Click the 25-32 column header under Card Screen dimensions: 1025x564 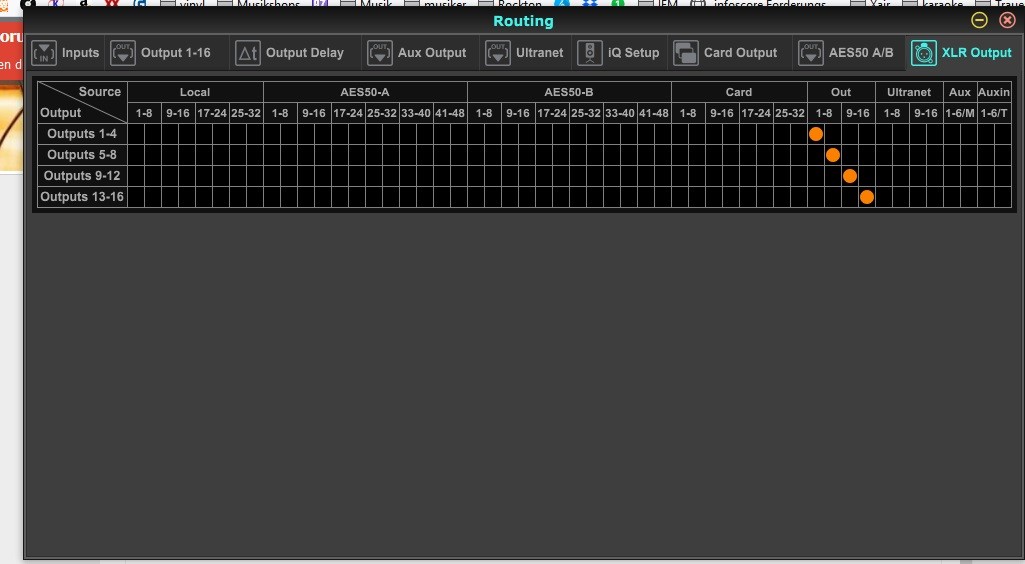coord(790,113)
